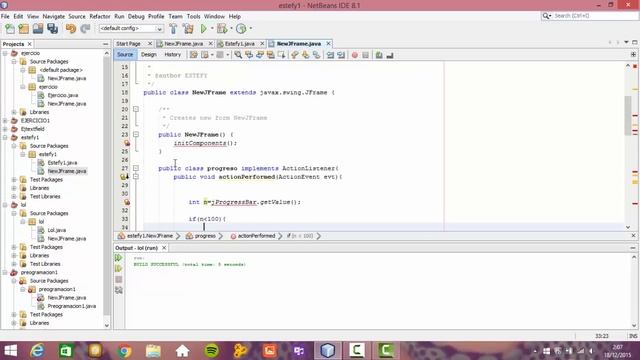Click the Open Project toolbar icon
This screenshot has height=360, width=640.
coord(38,29)
